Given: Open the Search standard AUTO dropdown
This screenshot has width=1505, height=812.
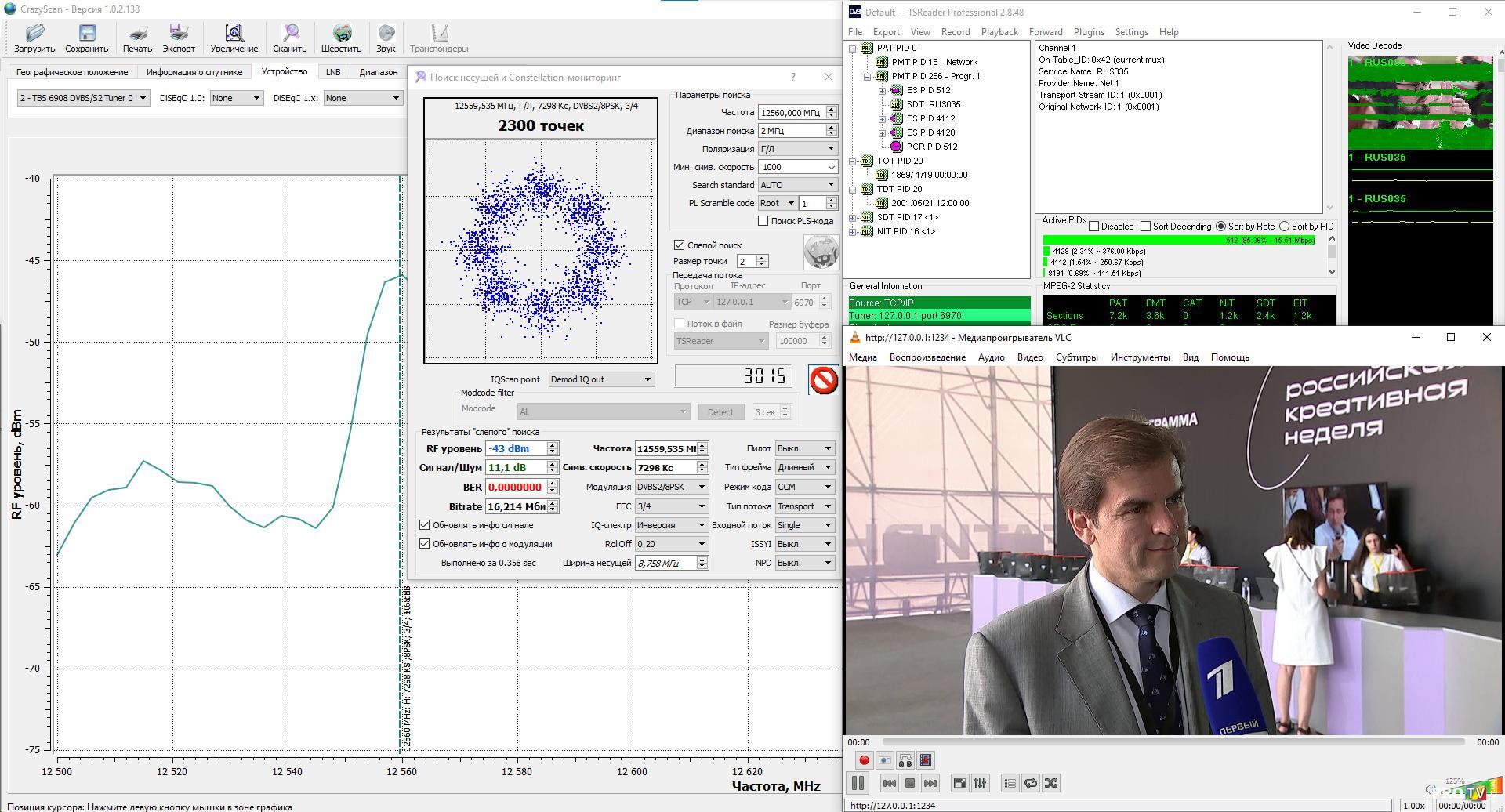Looking at the screenshot, I should point(796,185).
